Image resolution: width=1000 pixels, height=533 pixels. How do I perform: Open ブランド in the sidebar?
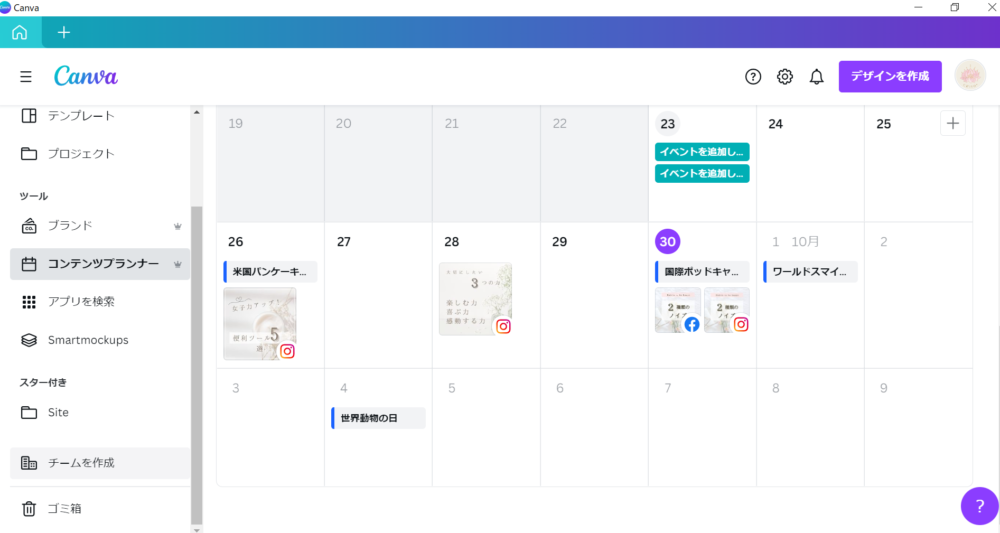pos(70,226)
